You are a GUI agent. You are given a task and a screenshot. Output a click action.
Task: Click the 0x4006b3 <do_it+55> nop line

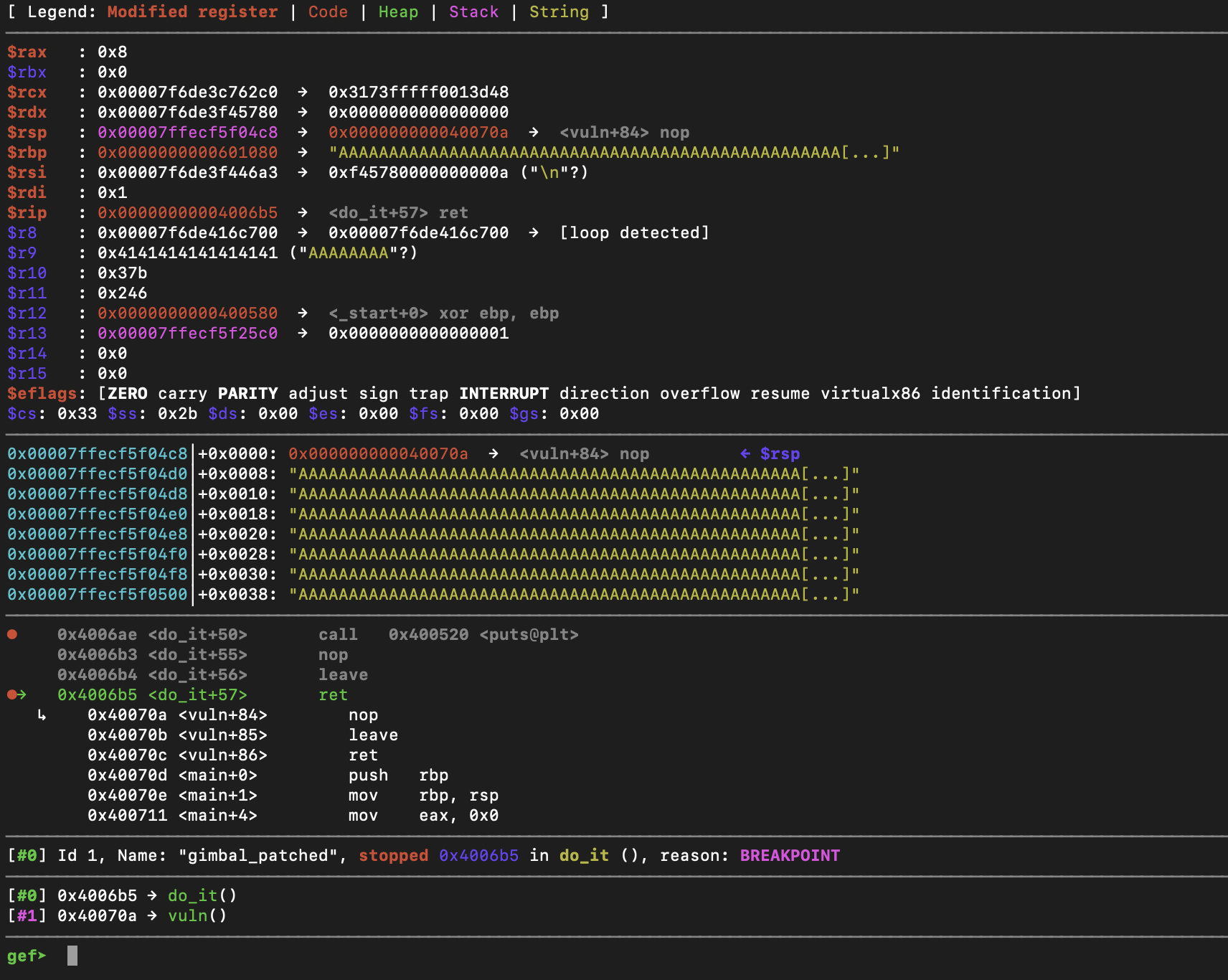click(203, 654)
